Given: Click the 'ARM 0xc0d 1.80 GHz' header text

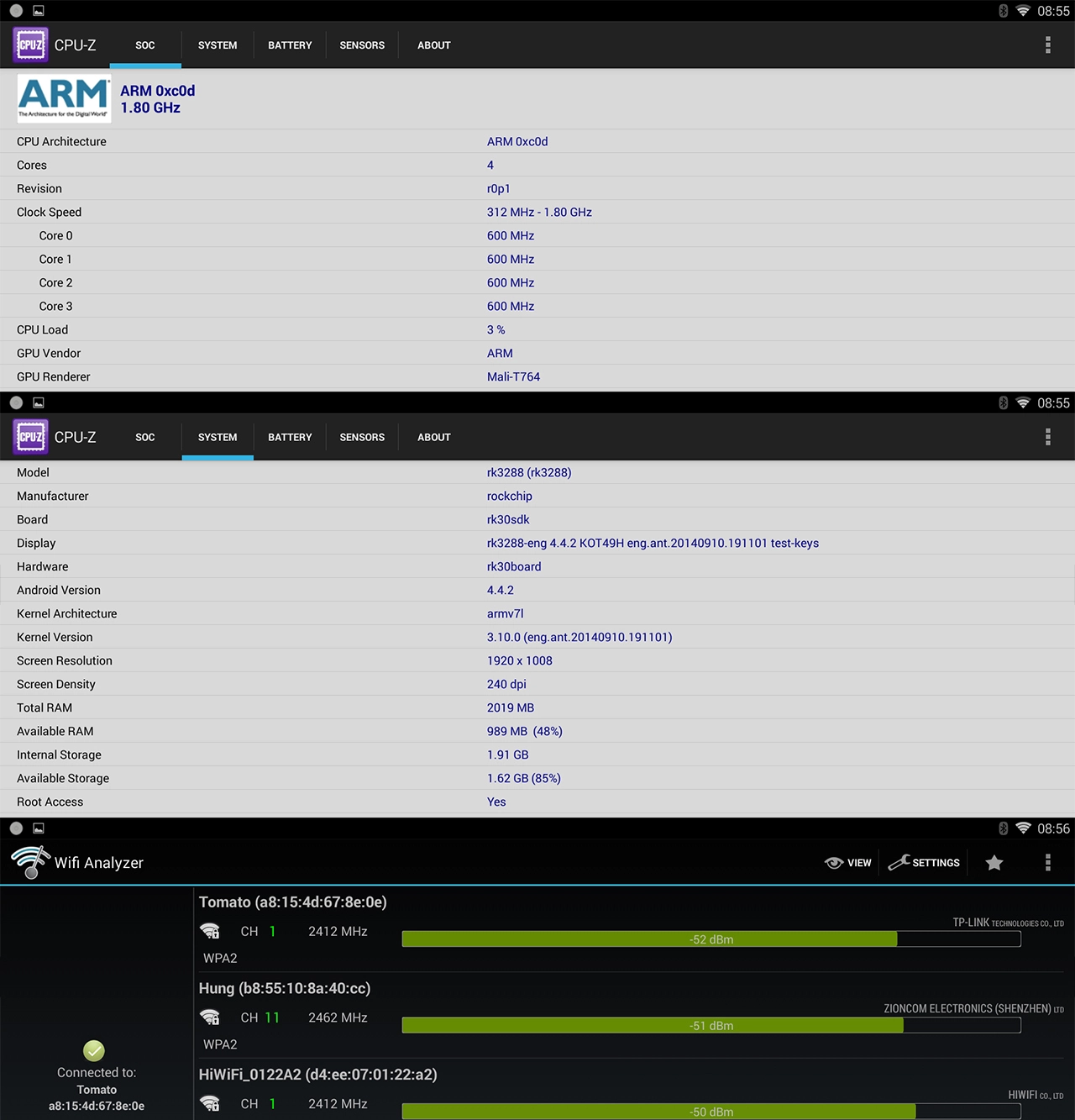Looking at the screenshot, I should [x=158, y=99].
